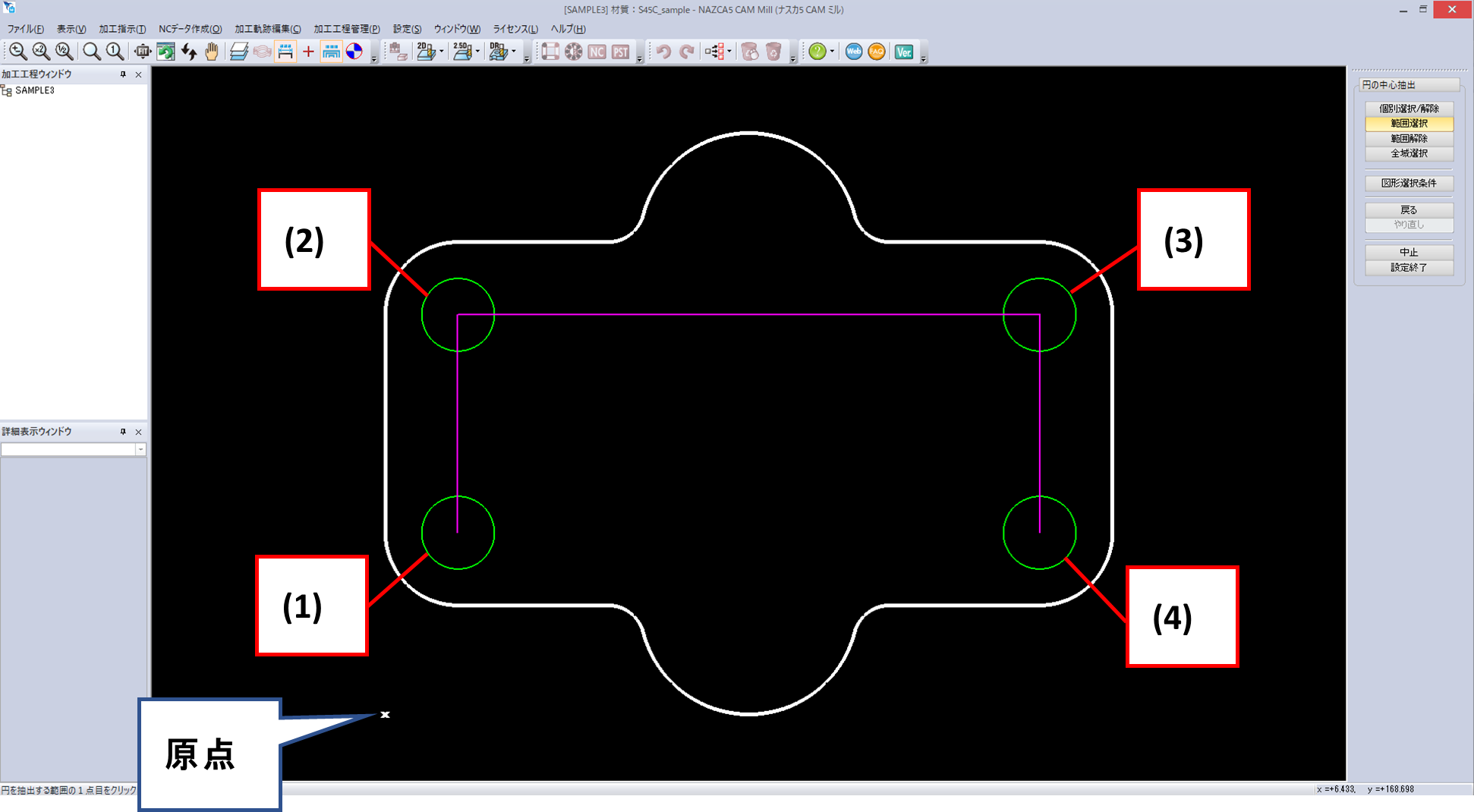Image resolution: width=1474 pixels, height=812 pixels.
Task: Open the NCデータ作成(O) menu
Action: (191, 29)
